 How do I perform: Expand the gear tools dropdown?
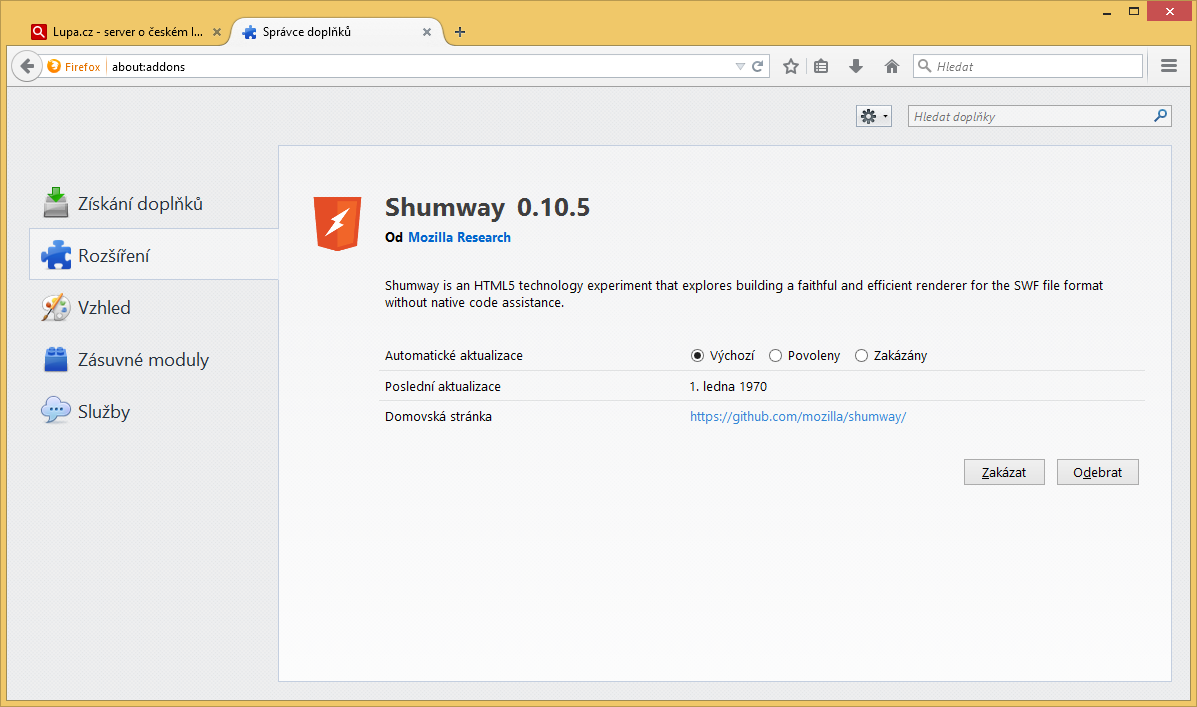[x=873, y=116]
